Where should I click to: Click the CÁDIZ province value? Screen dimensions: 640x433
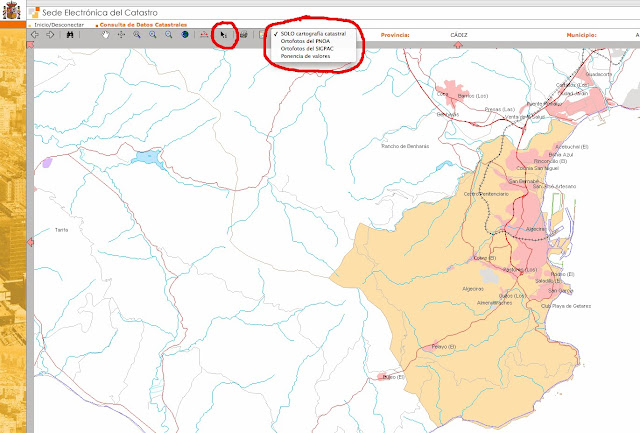click(459, 35)
